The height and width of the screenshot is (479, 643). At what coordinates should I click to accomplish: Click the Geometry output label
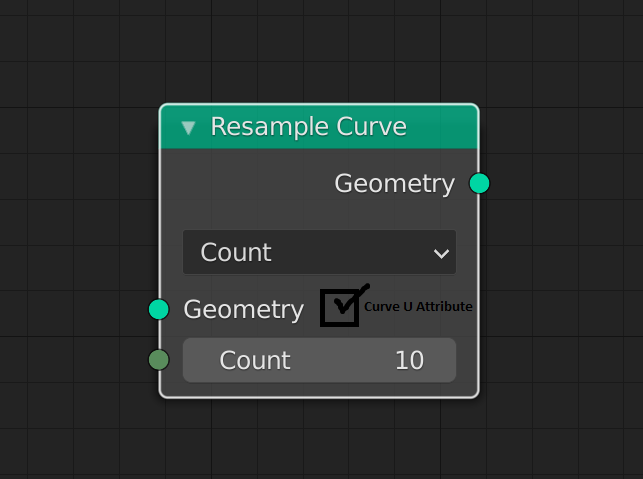(x=394, y=184)
